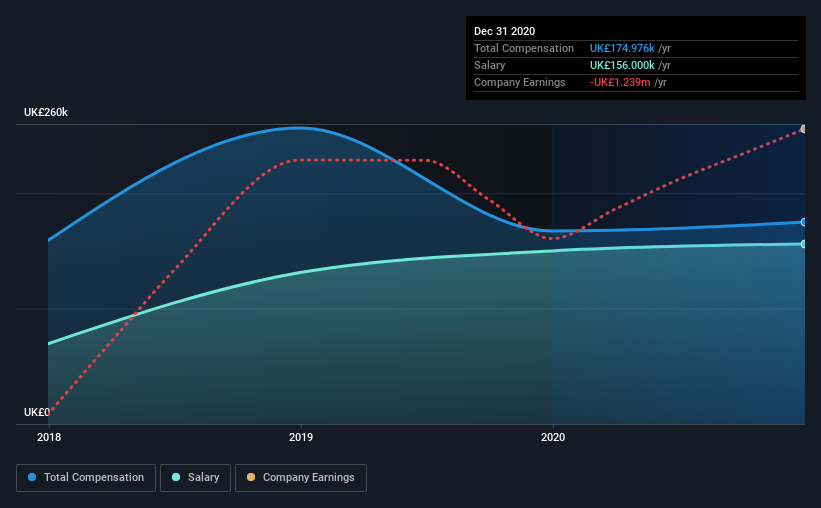Click the -UK£1.239m company earnings value
The image size is (821, 508).
[x=620, y=82]
